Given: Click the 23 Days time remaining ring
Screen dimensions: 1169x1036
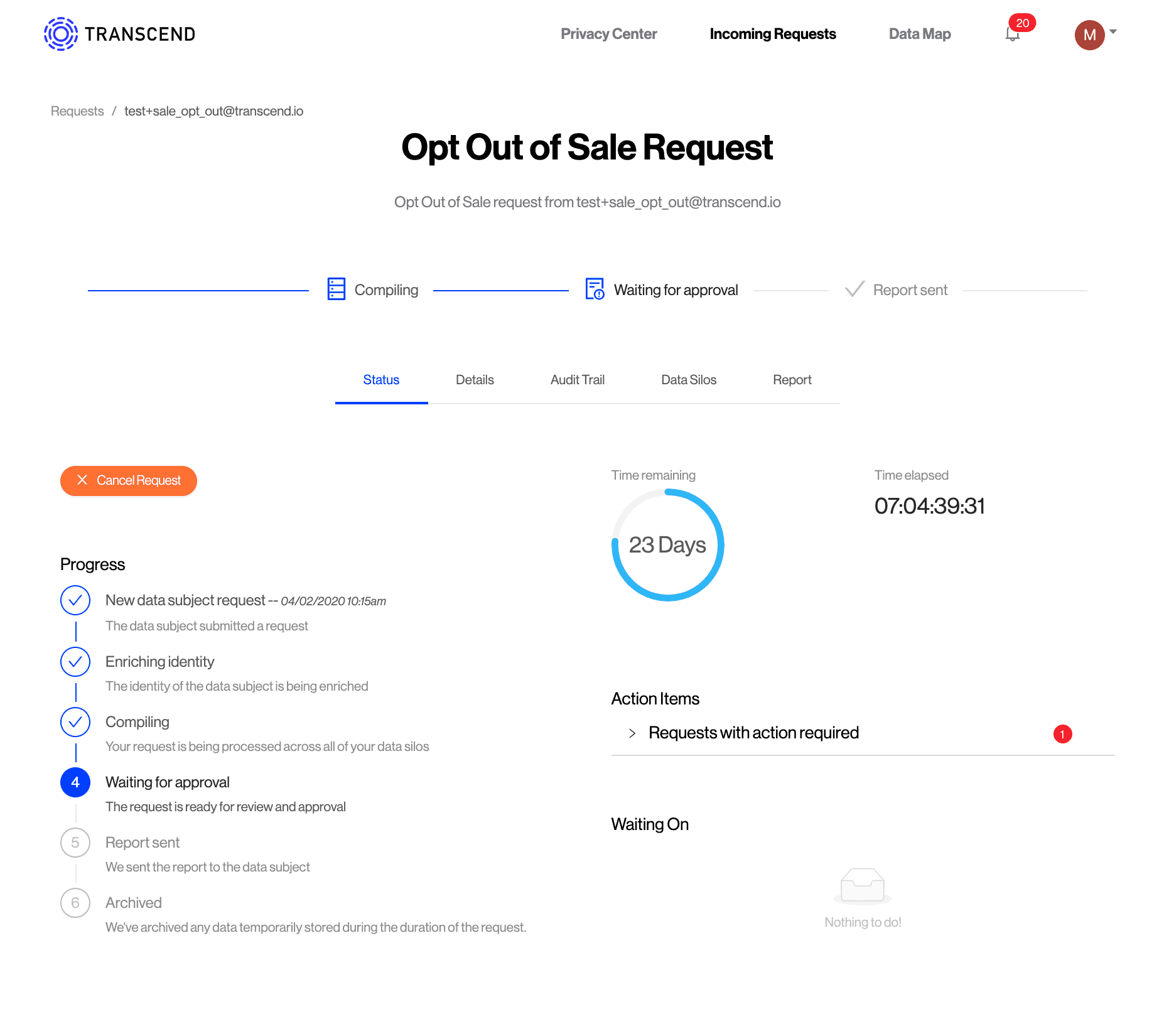Looking at the screenshot, I should pyautogui.click(x=667, y=545).
